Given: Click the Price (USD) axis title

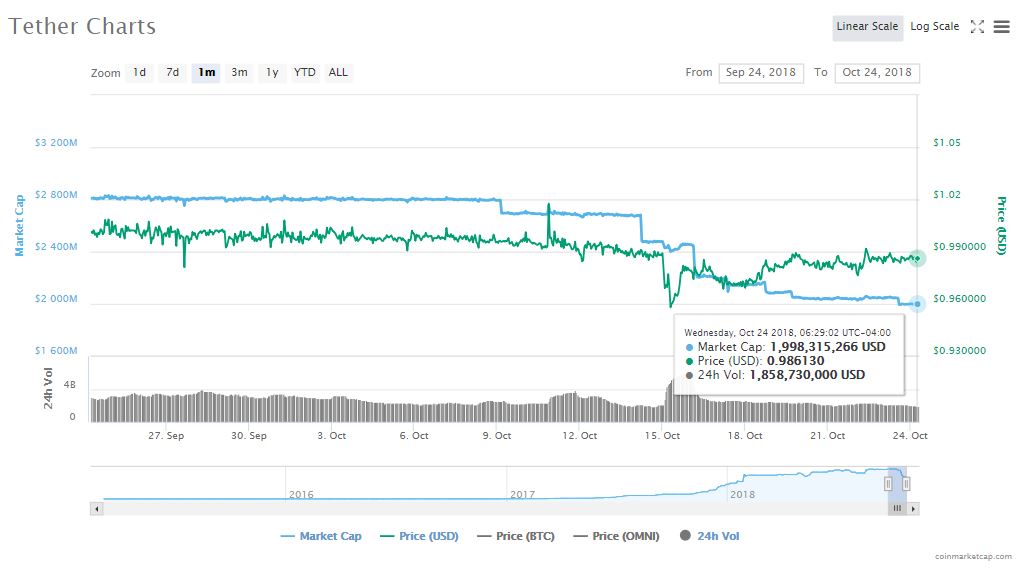Looking at the screenshot, I should [x=1001, y=225].
